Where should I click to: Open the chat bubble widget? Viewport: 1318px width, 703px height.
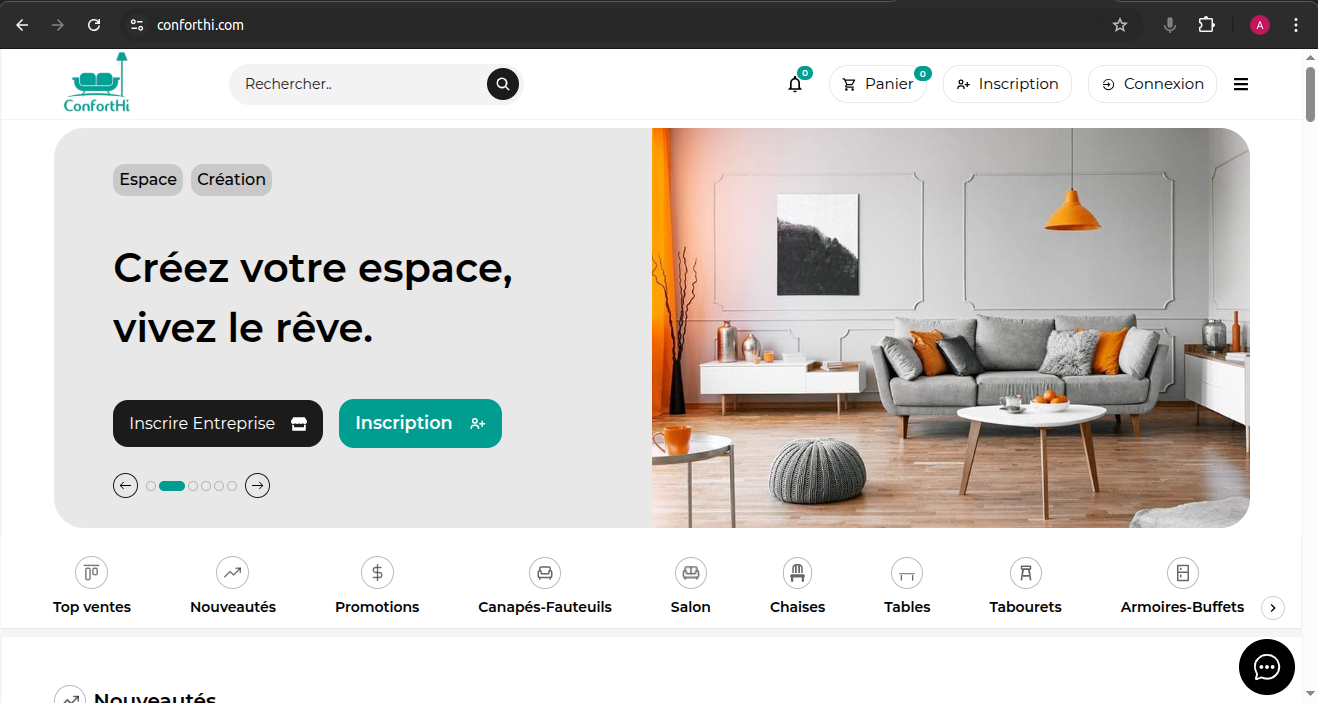1267,667
